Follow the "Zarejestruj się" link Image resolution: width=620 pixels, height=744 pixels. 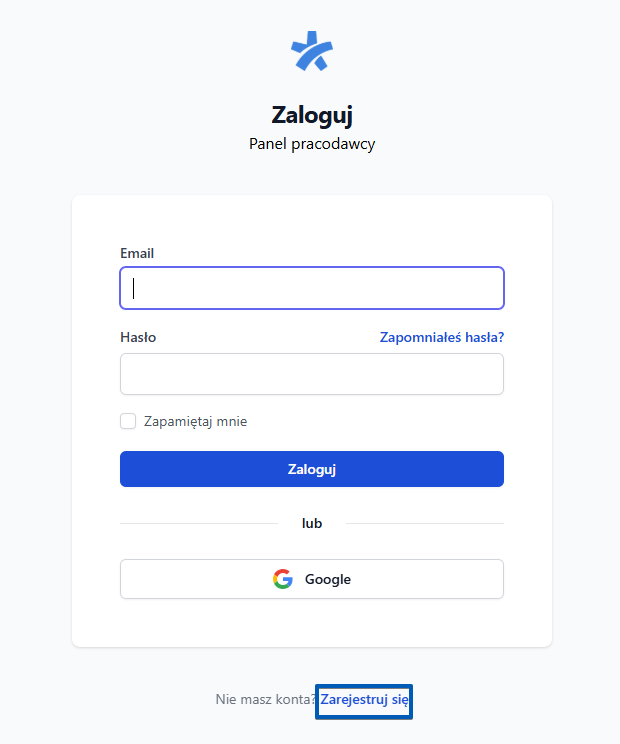[x=364, y=700]
